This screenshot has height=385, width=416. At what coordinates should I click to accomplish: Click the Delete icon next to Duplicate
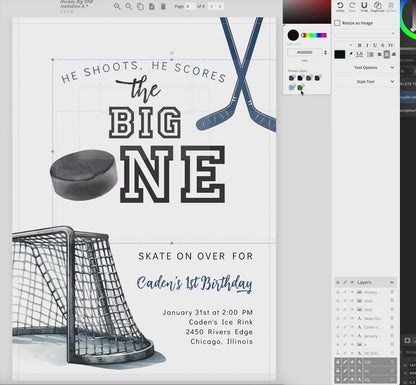pyautogui.click(x=391, y=6)
